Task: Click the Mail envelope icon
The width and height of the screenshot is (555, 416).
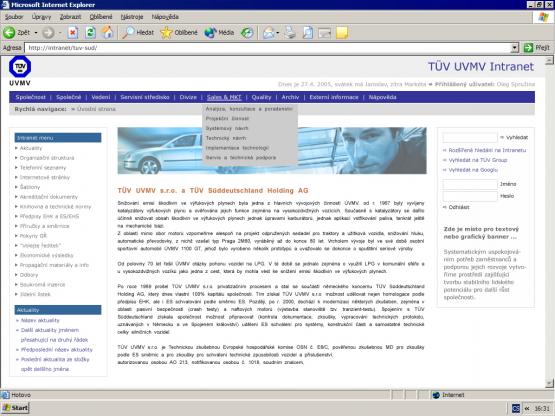Action: coord(269,33)
